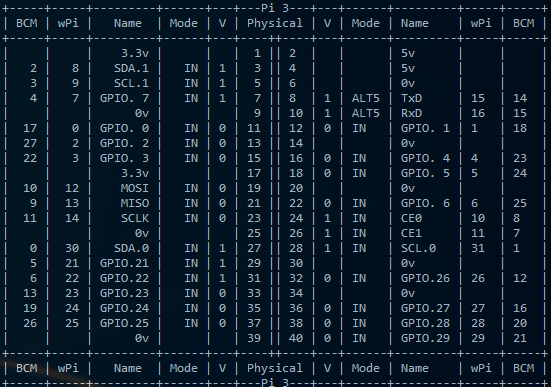Click the bottom-left BCM footer label

27,368
